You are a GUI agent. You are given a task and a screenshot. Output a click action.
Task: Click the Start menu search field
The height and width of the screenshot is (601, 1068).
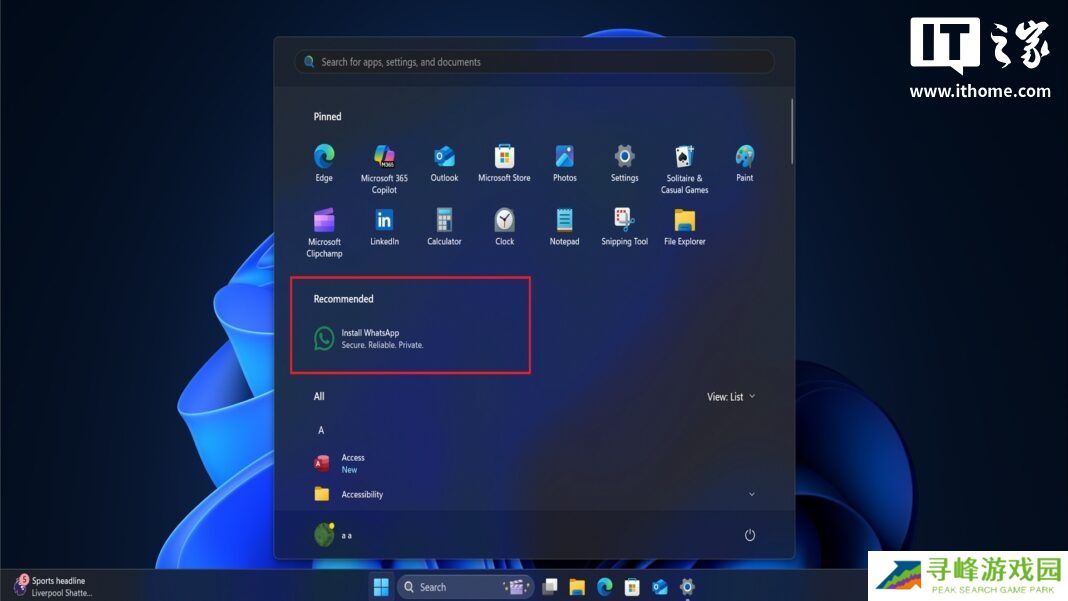(534, 62)
